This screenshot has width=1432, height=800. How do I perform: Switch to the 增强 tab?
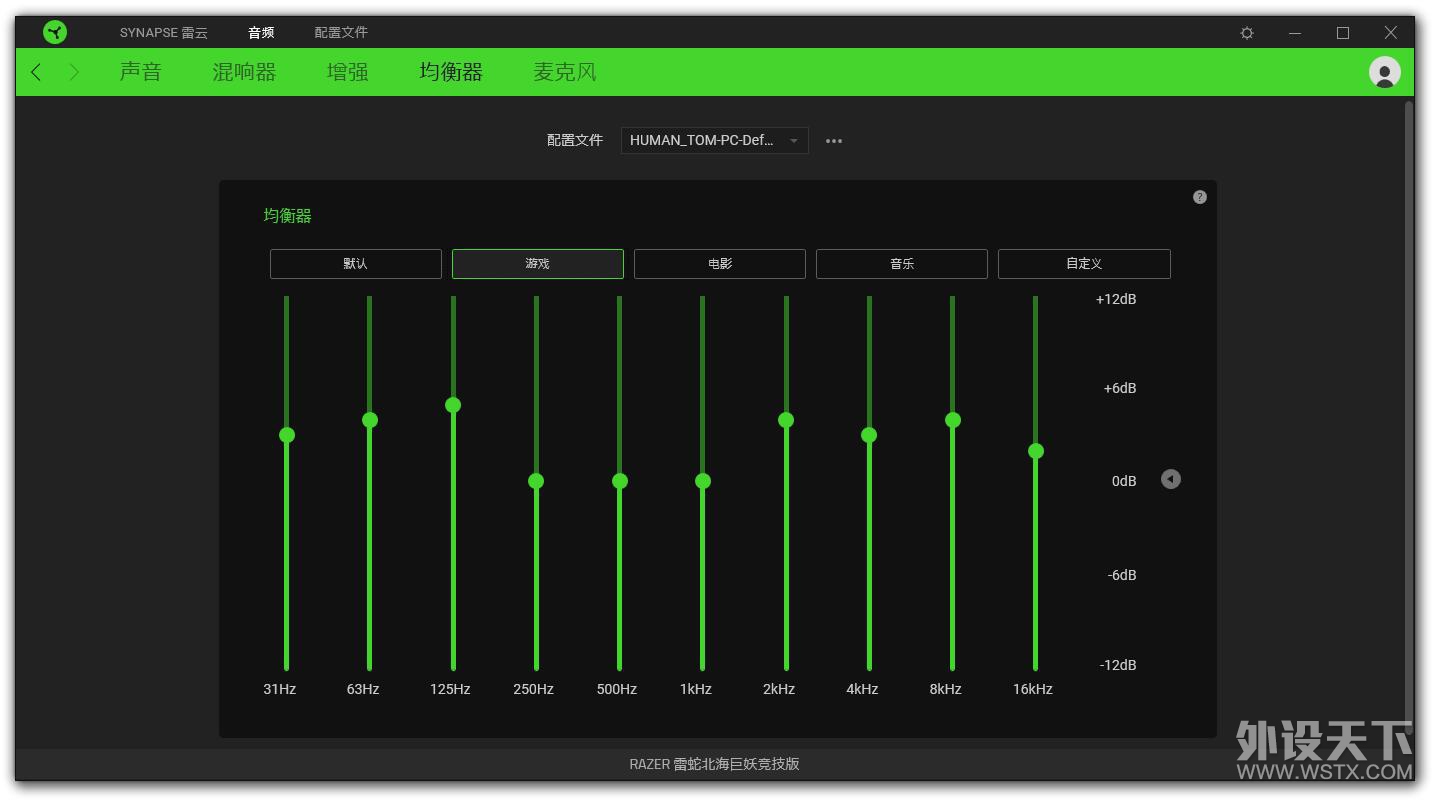pos(348,72)
